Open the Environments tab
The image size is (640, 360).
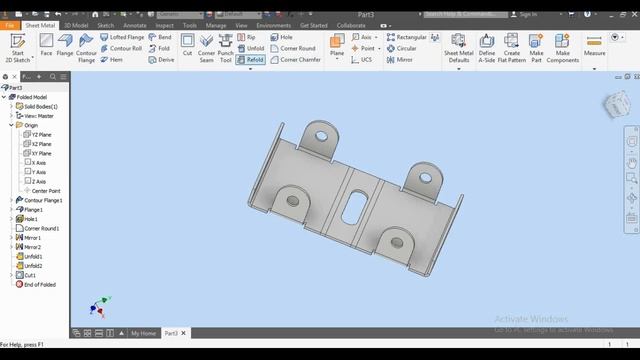[x=273, y=25]
